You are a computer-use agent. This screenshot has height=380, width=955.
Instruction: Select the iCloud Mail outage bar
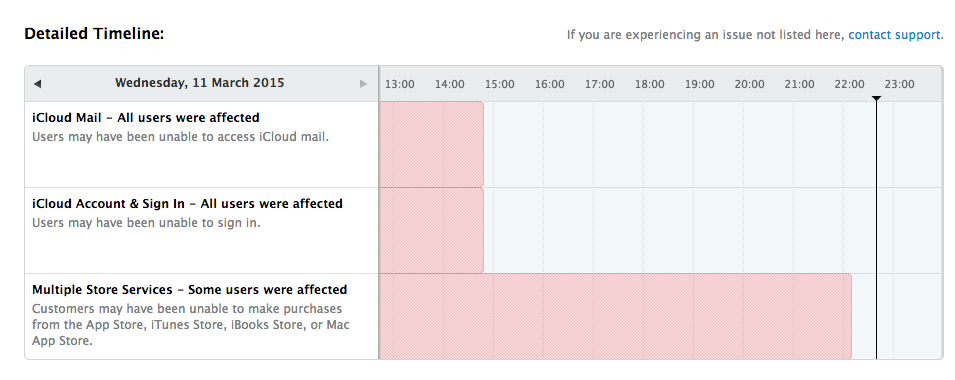tap(431, 144)
